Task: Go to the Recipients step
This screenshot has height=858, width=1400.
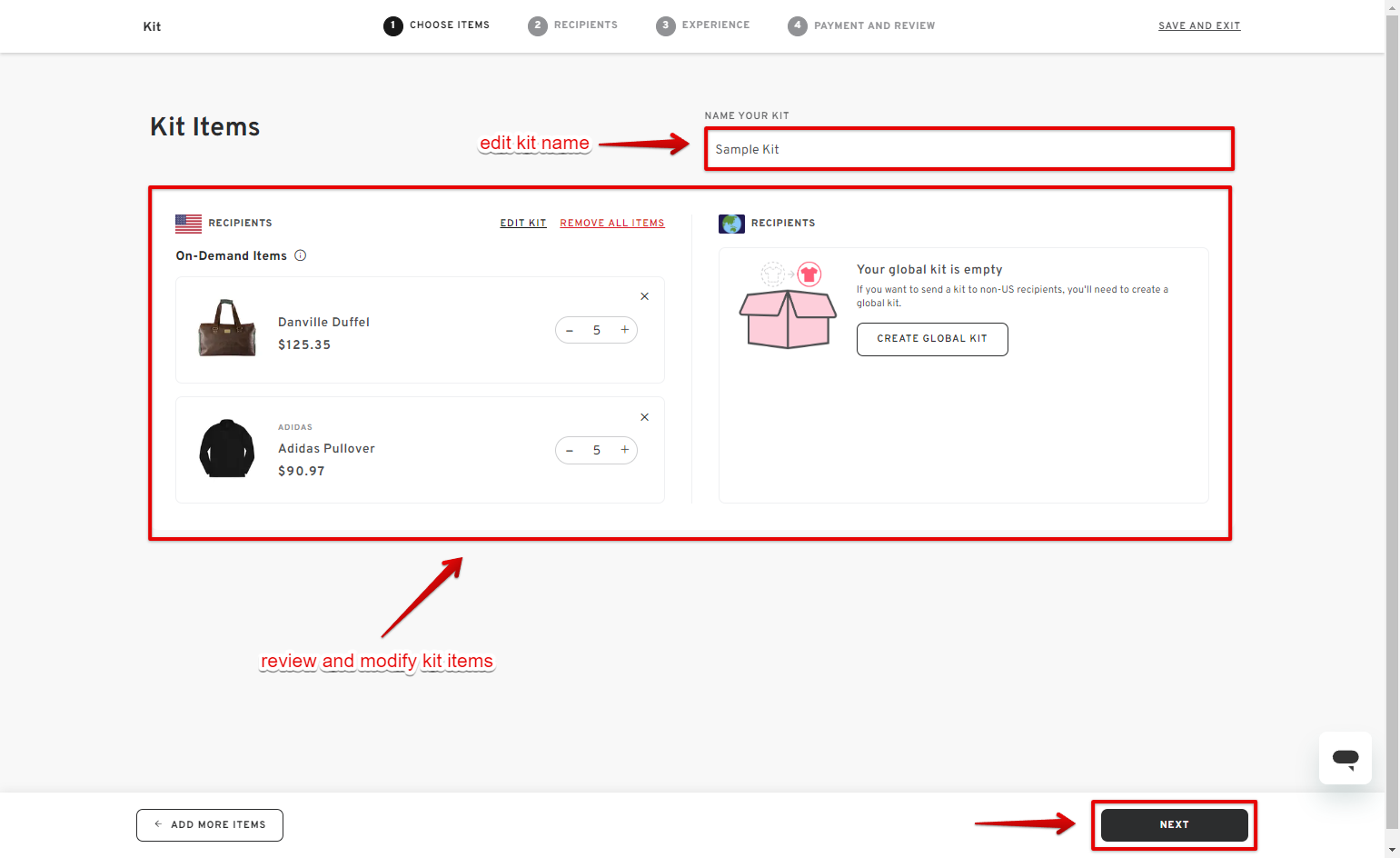Action: coord(573,25)
